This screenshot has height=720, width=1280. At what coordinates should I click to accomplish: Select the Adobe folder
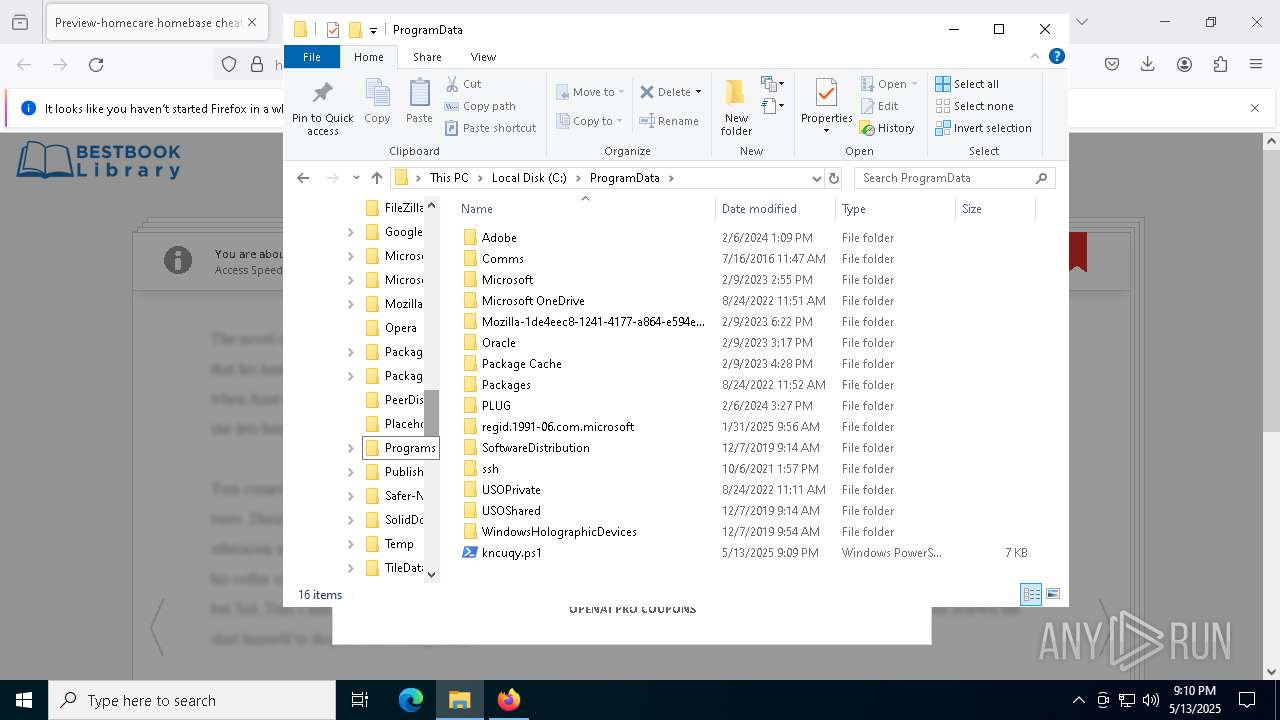click(x=499, y=238)
